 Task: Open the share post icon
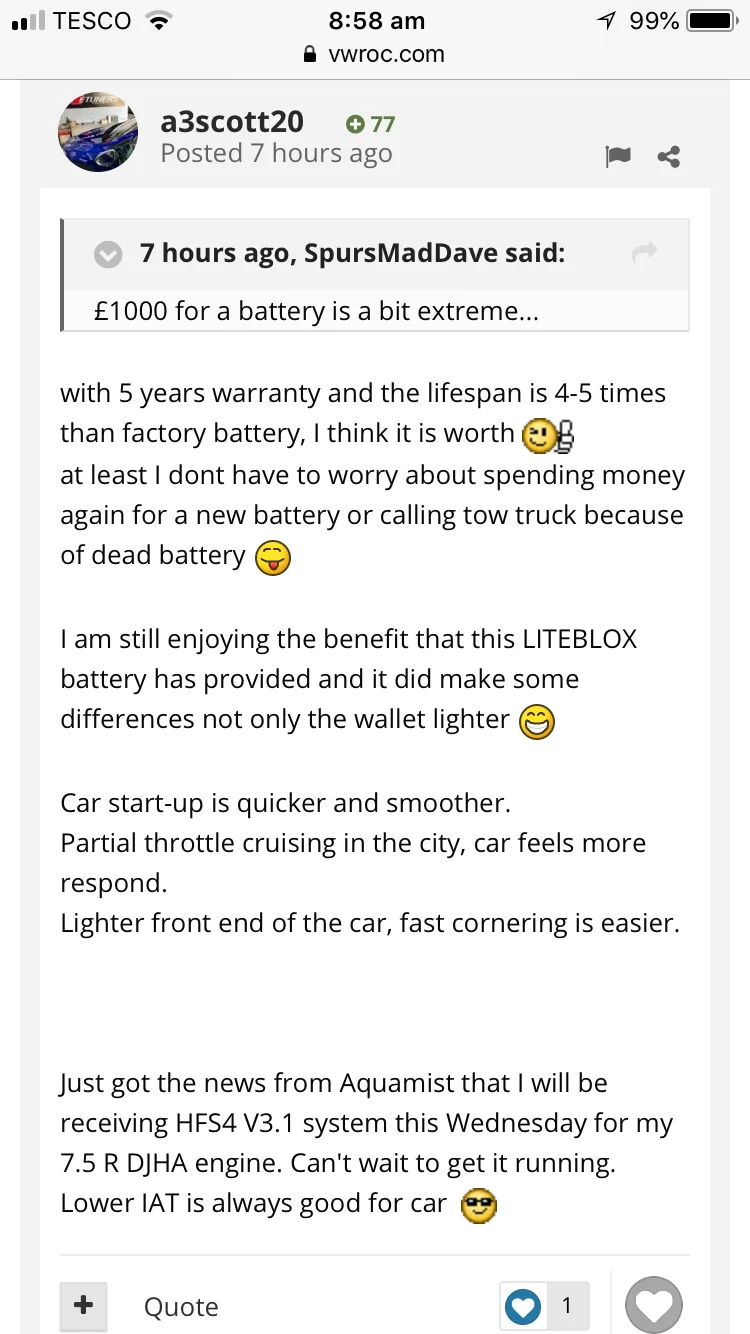click(x=669, y=156)
